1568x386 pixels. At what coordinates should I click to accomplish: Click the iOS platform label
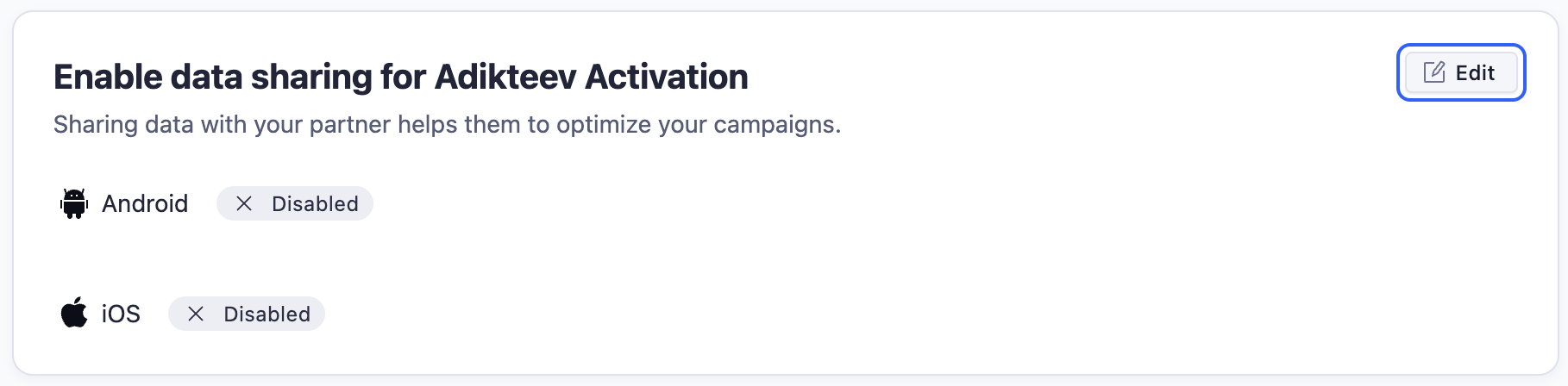tap(121, 314)
